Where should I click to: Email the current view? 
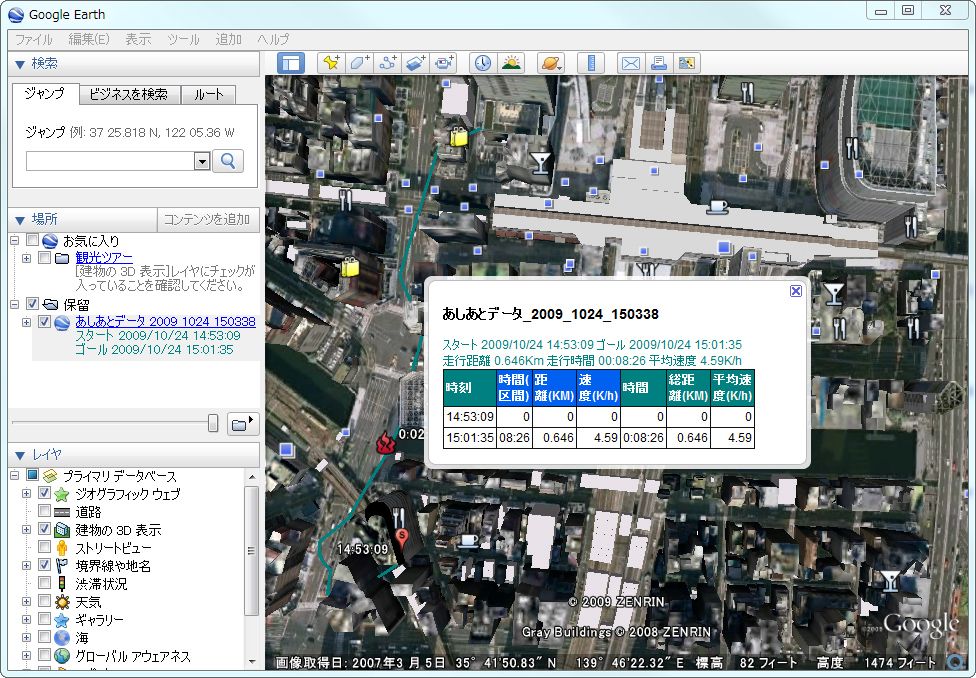click(x=631, y=62)
